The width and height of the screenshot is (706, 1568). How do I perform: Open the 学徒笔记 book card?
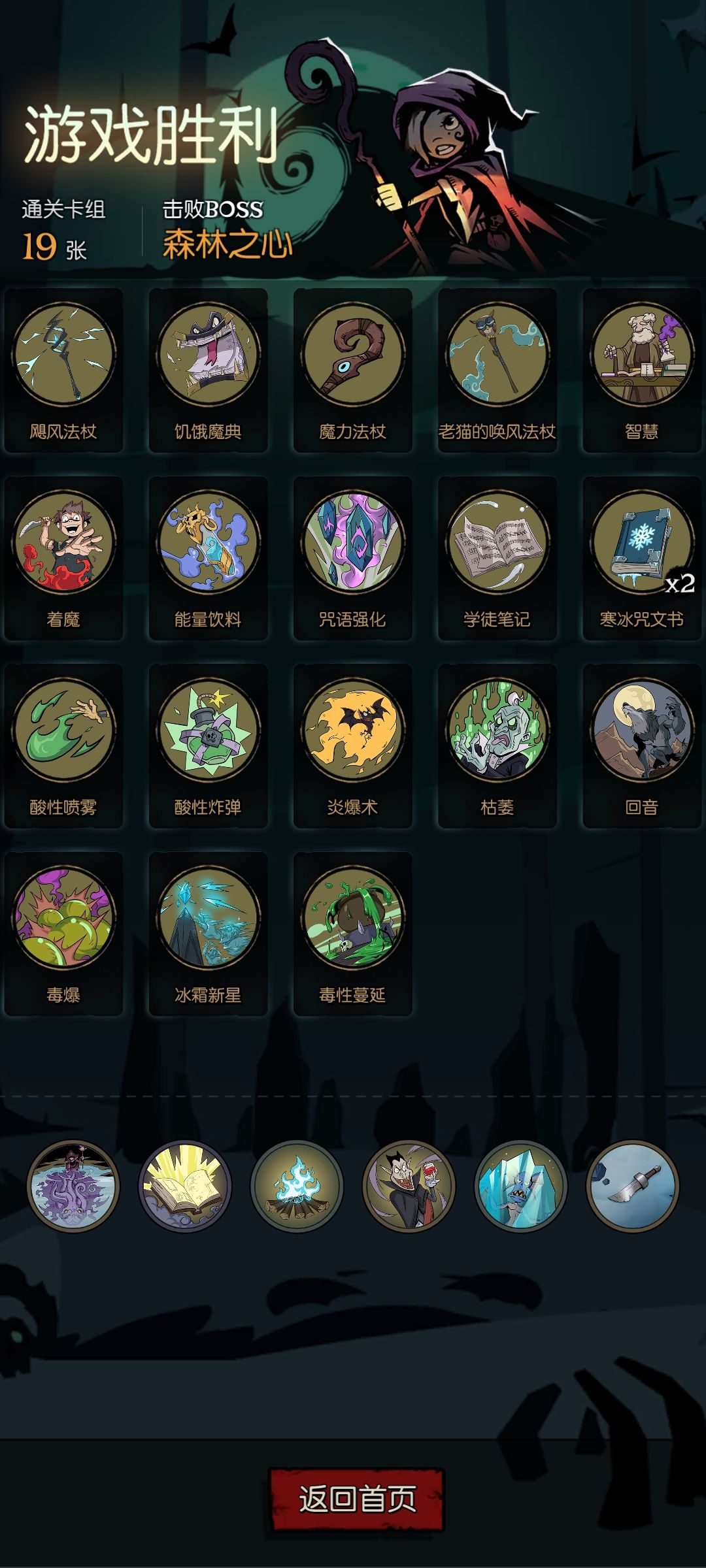coord(497,558)
